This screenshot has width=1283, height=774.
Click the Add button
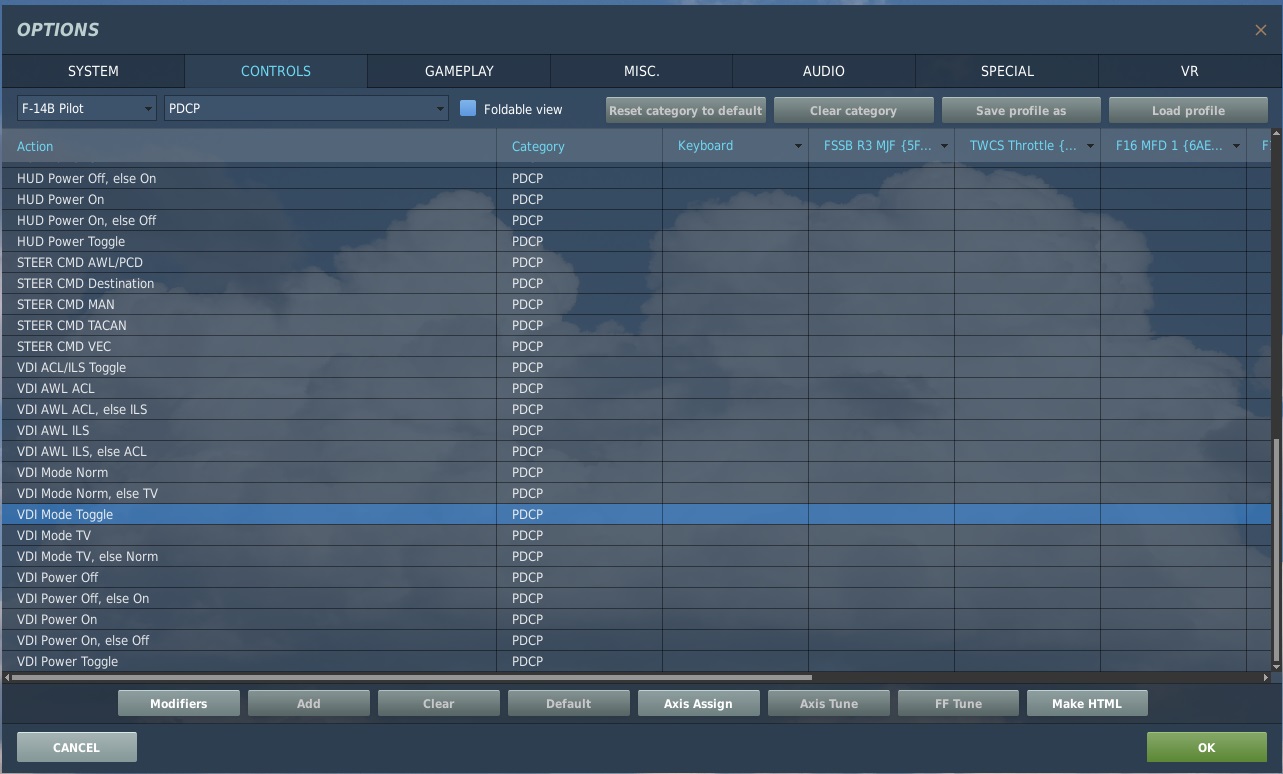coord(309,703)
